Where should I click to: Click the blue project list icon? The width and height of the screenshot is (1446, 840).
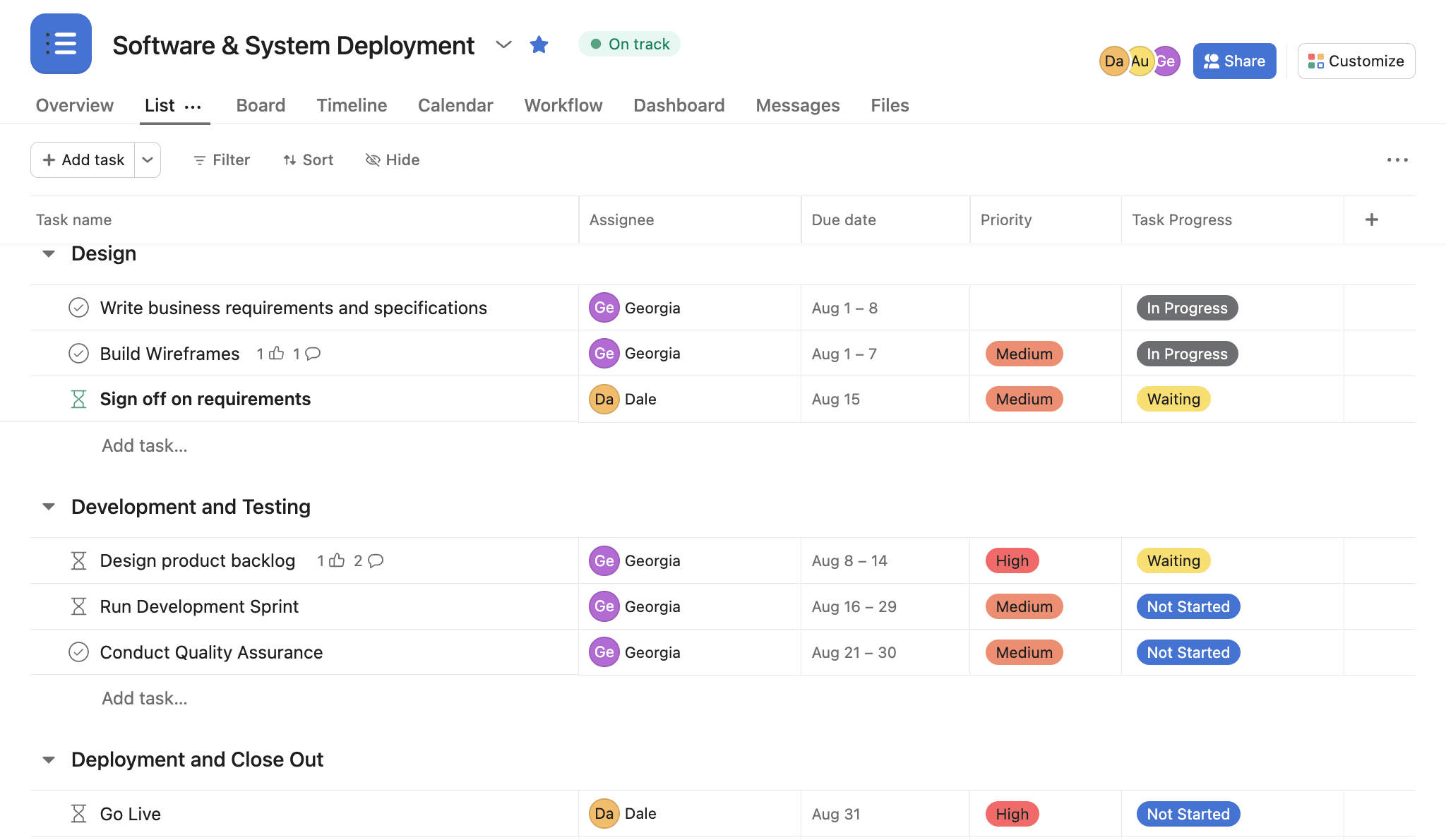click(61, 44)
